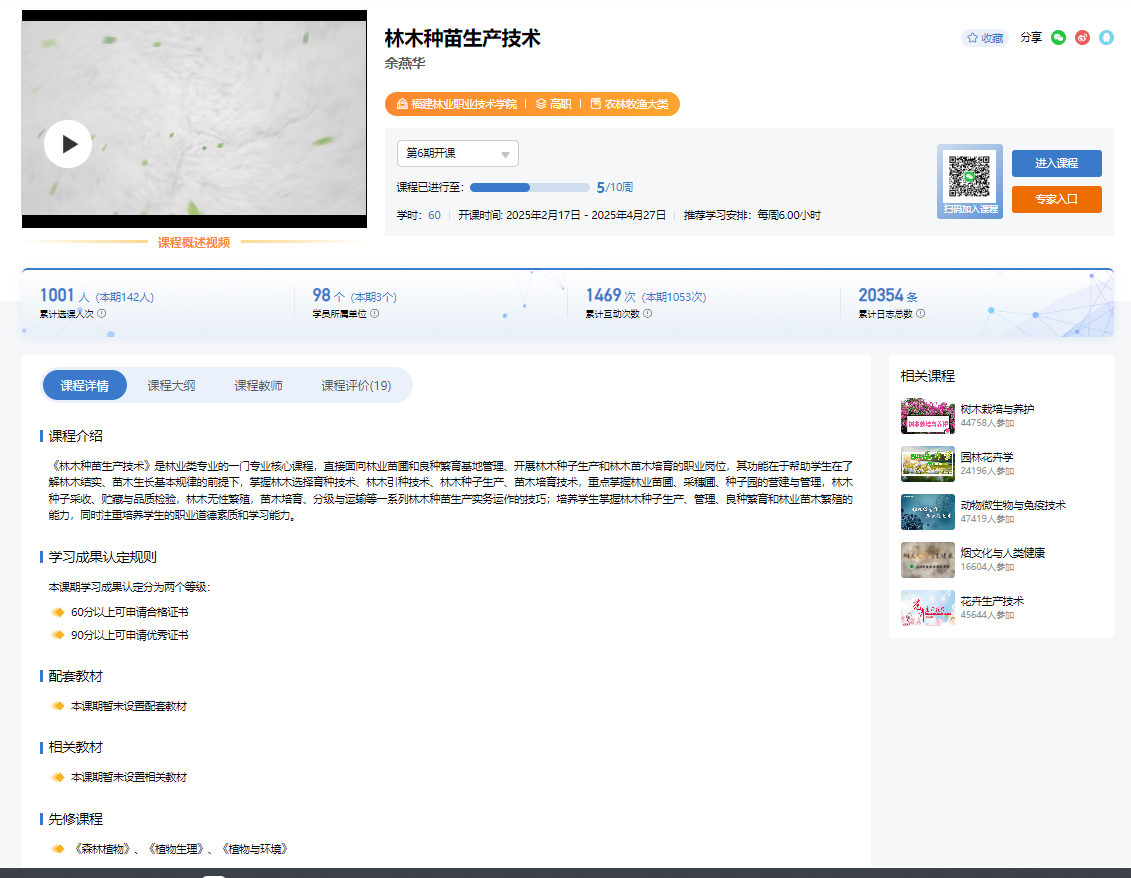Click the 推荐学习安排 每周6.00小时 text
The width and height of the screenshot is (1131, 878).
pos(752,216)
